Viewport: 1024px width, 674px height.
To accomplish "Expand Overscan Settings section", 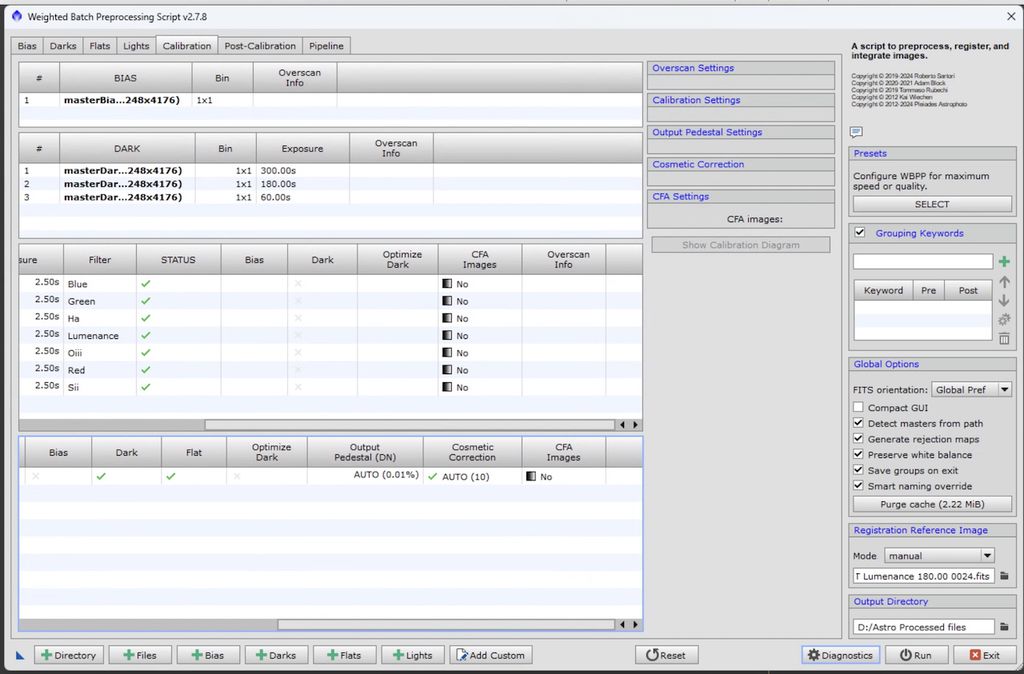I will click(x=741, y=68).
